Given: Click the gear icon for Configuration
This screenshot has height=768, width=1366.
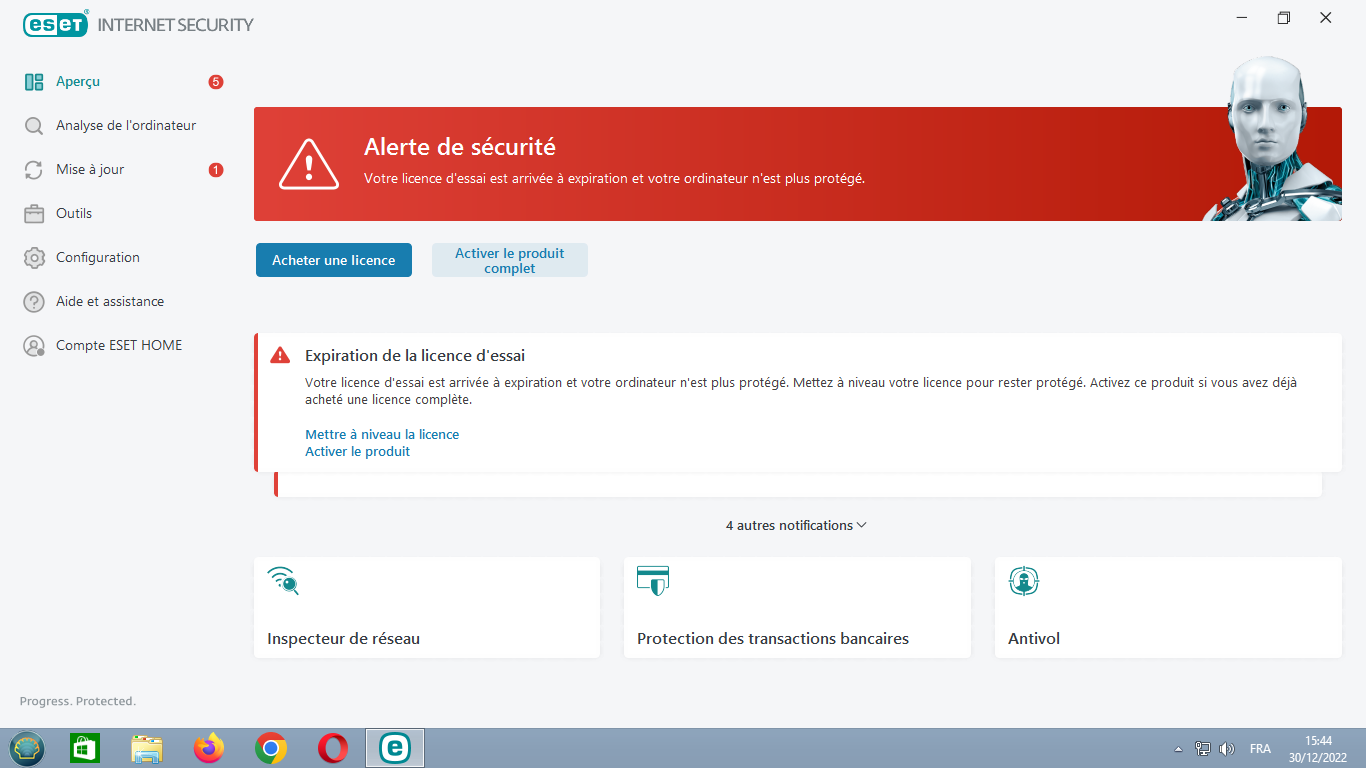Looking at the screenshot, I should [34, 258].
